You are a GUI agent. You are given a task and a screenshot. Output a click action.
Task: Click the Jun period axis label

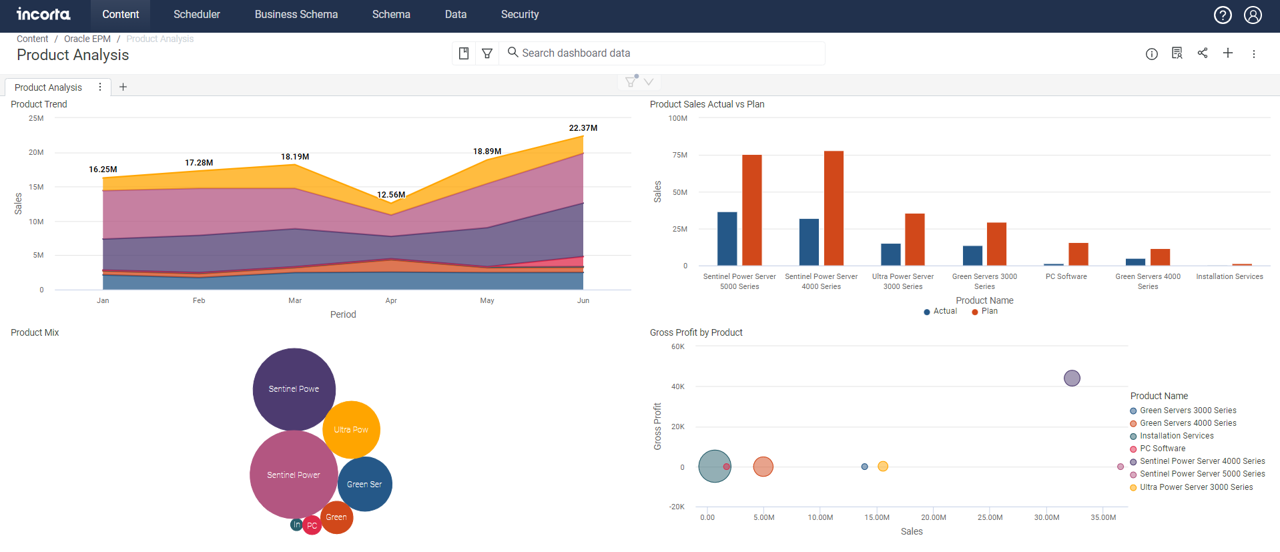[583, 300]
